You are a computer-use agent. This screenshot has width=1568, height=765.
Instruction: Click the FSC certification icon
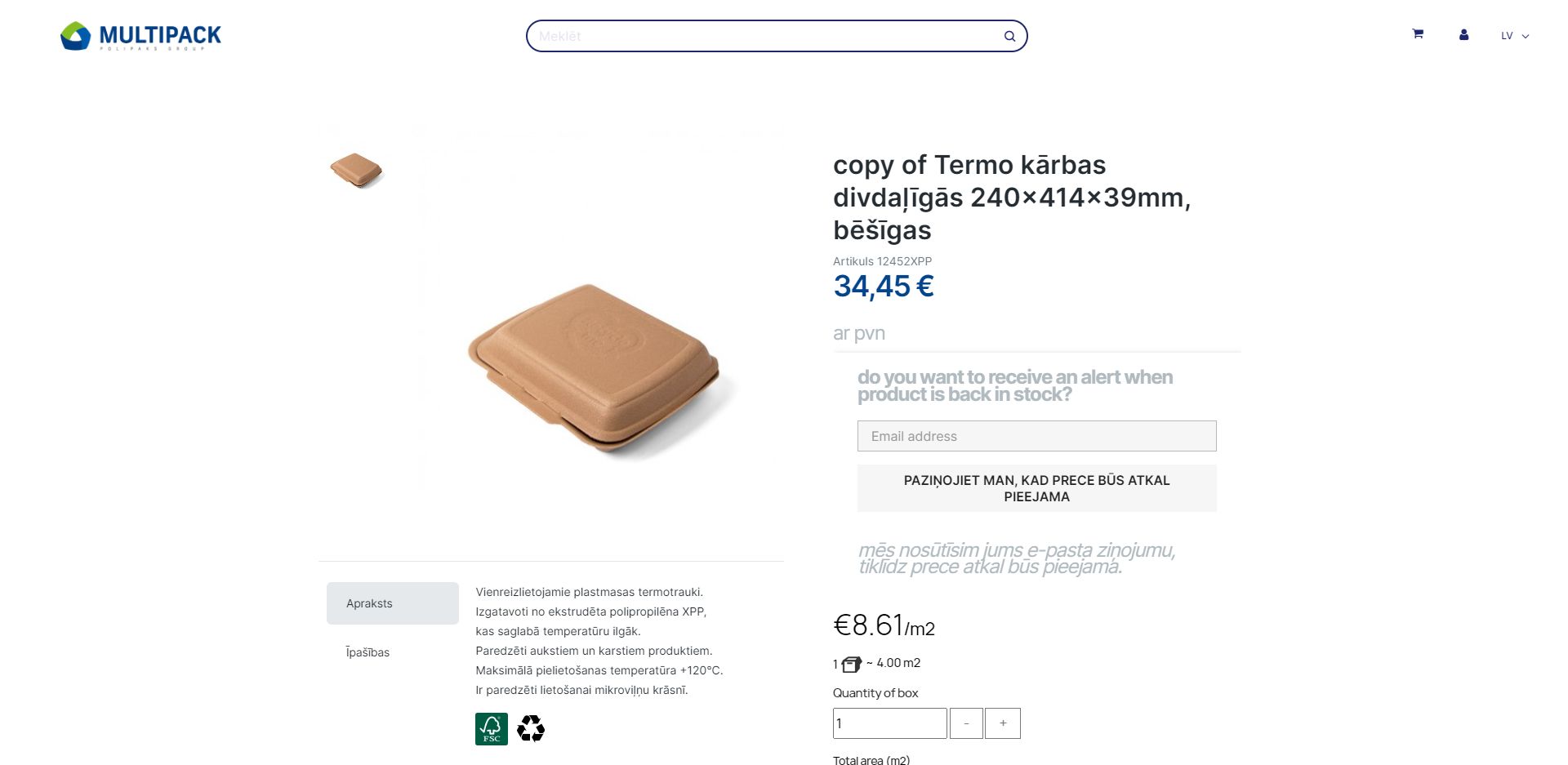(492, 728)
